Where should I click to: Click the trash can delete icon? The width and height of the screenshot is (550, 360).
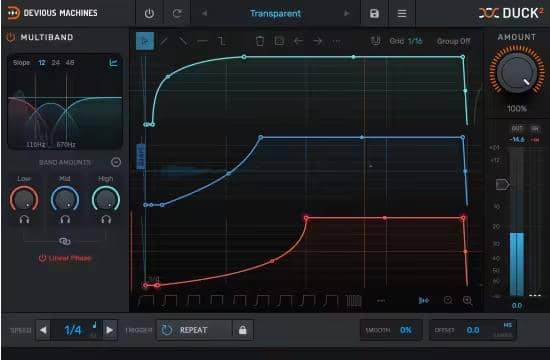coord(260,41)
